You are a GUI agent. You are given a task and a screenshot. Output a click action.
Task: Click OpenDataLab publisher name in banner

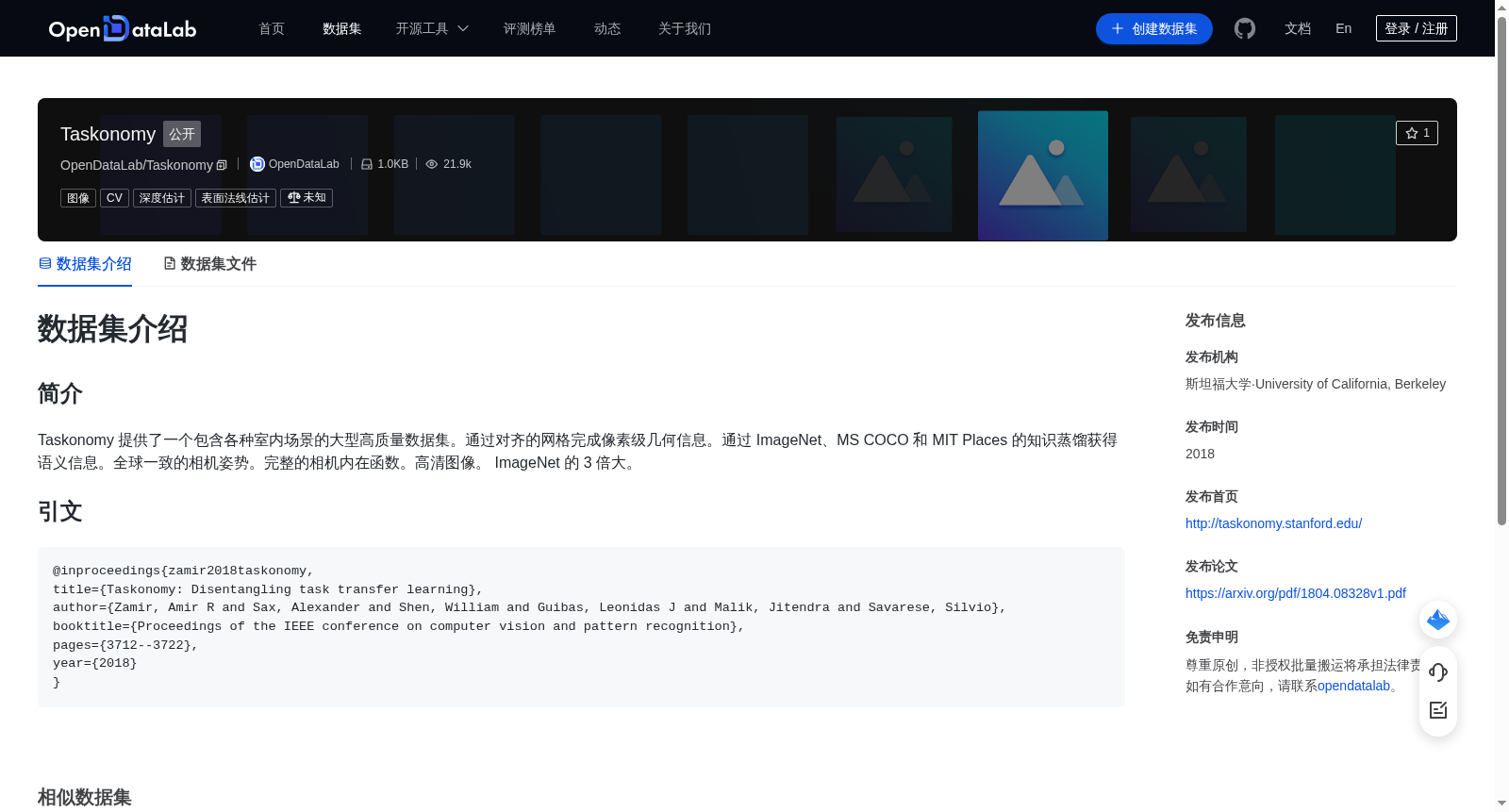point(304,164)
